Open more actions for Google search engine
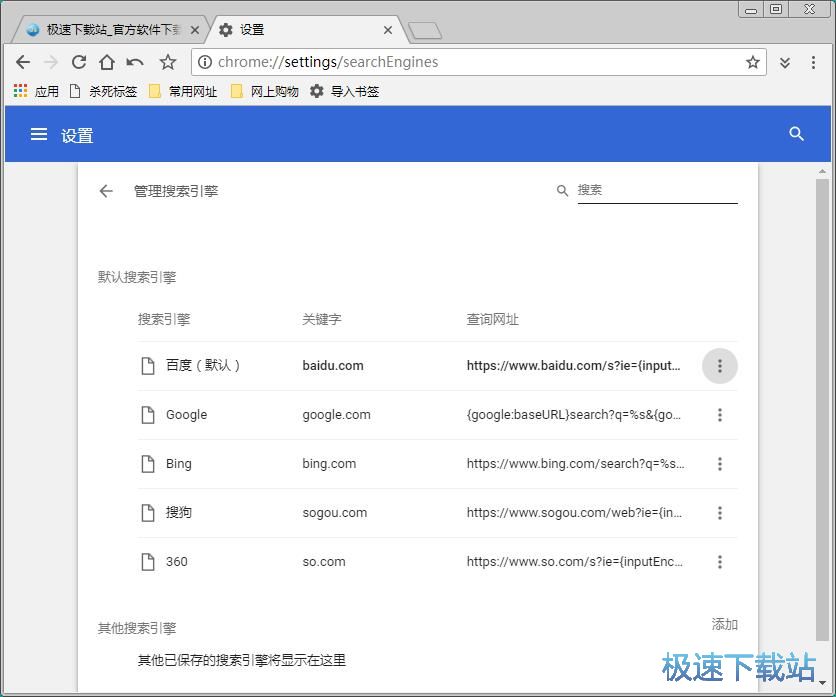This screenshot has width=836, height=697. 719,415
